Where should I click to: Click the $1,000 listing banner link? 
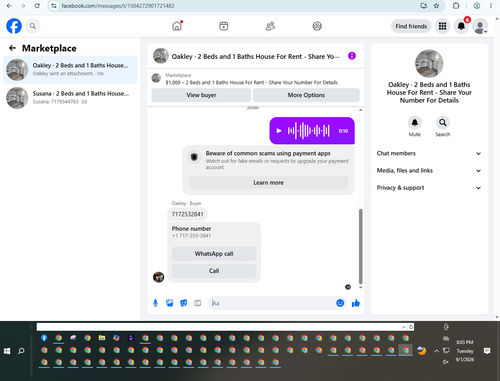point(252,82)
